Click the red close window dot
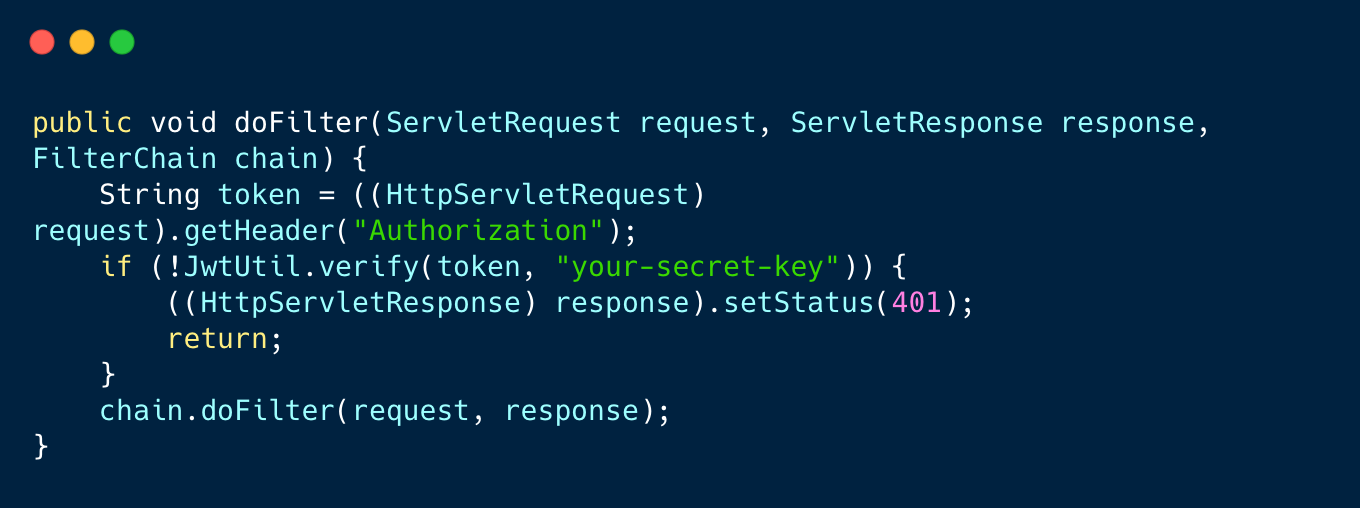 [x=42, y=42]
